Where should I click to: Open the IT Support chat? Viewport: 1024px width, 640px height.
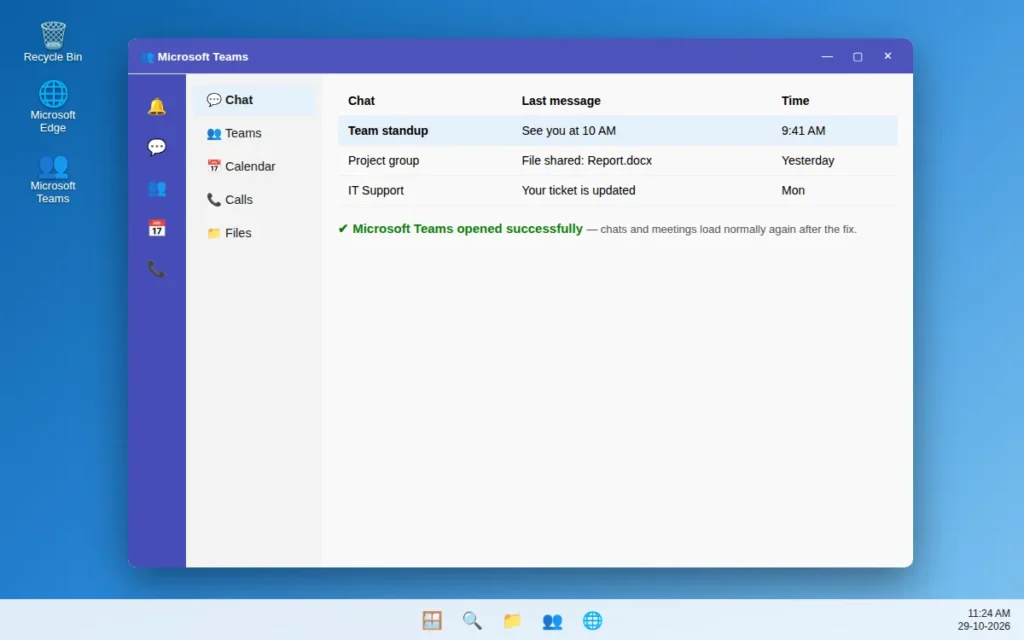coord(618,191)
